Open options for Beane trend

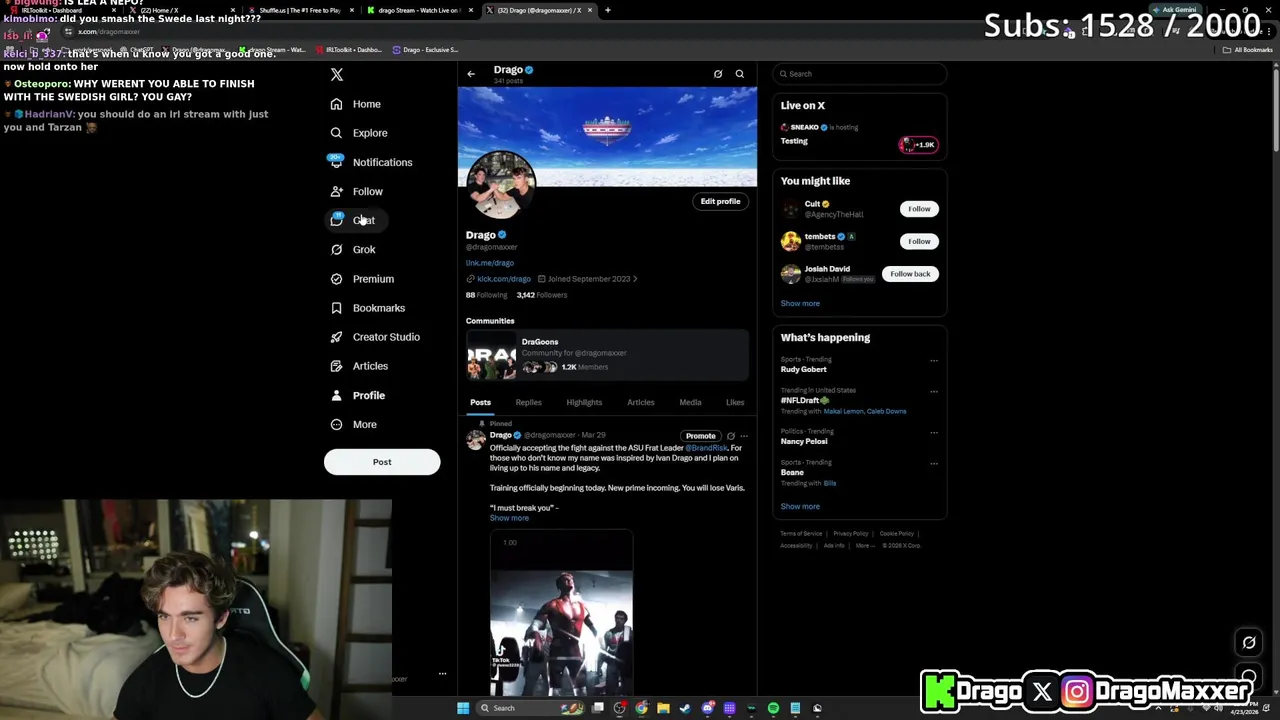934,463
